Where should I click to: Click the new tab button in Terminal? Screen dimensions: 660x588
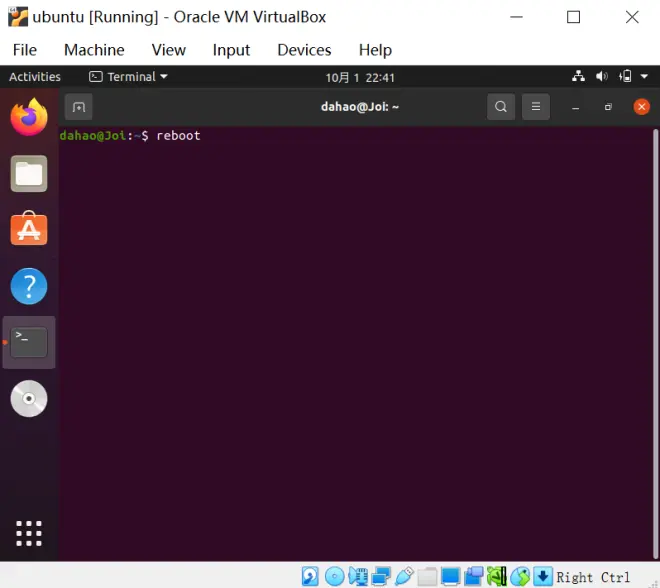tap(79, 107)
